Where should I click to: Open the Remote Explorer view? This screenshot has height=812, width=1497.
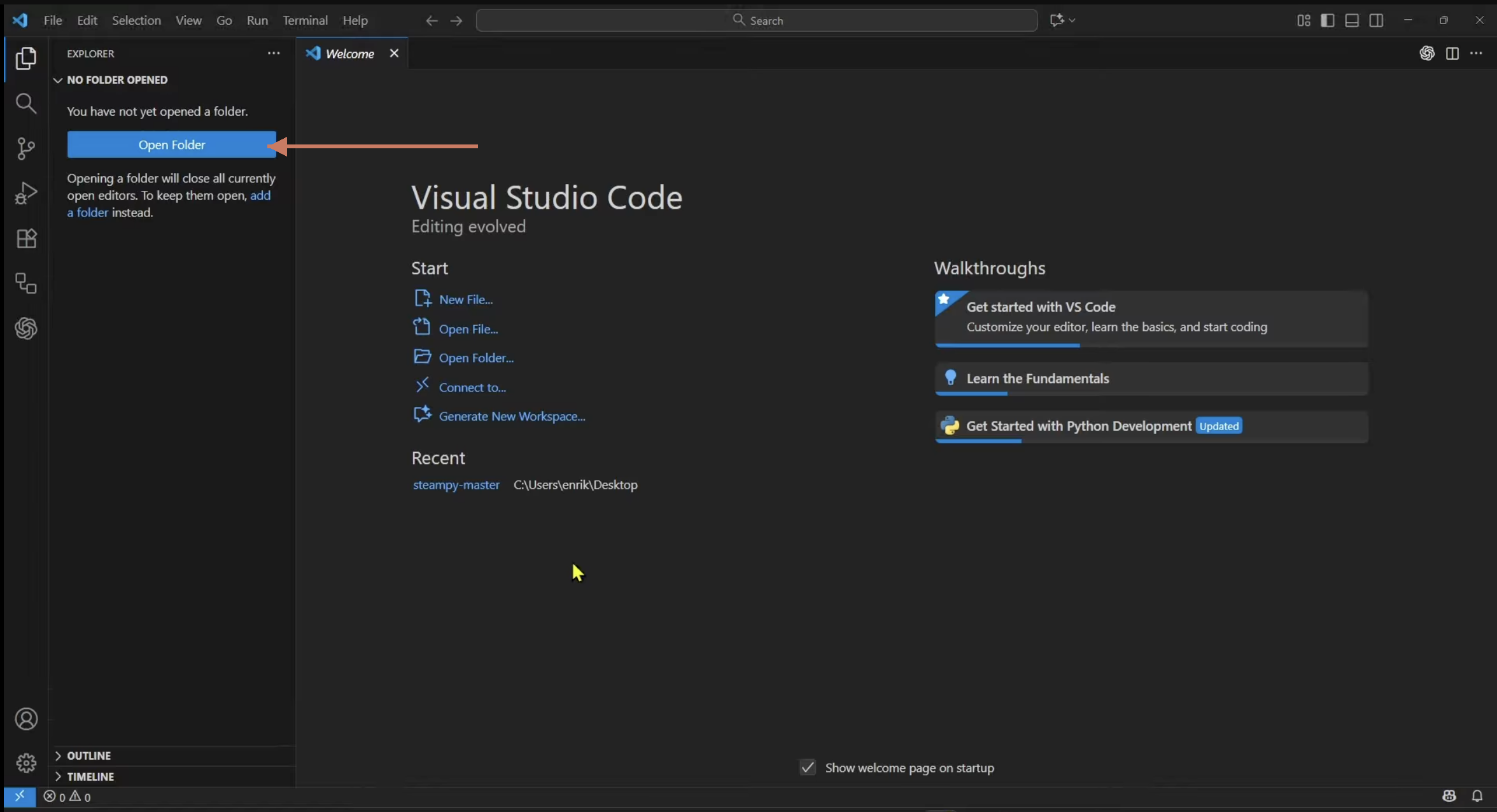click(x=25, y=284)
